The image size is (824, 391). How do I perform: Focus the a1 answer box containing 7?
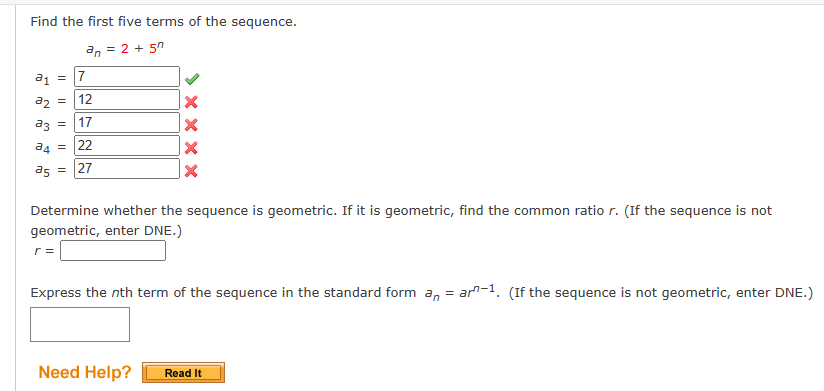tap(127, 77)
